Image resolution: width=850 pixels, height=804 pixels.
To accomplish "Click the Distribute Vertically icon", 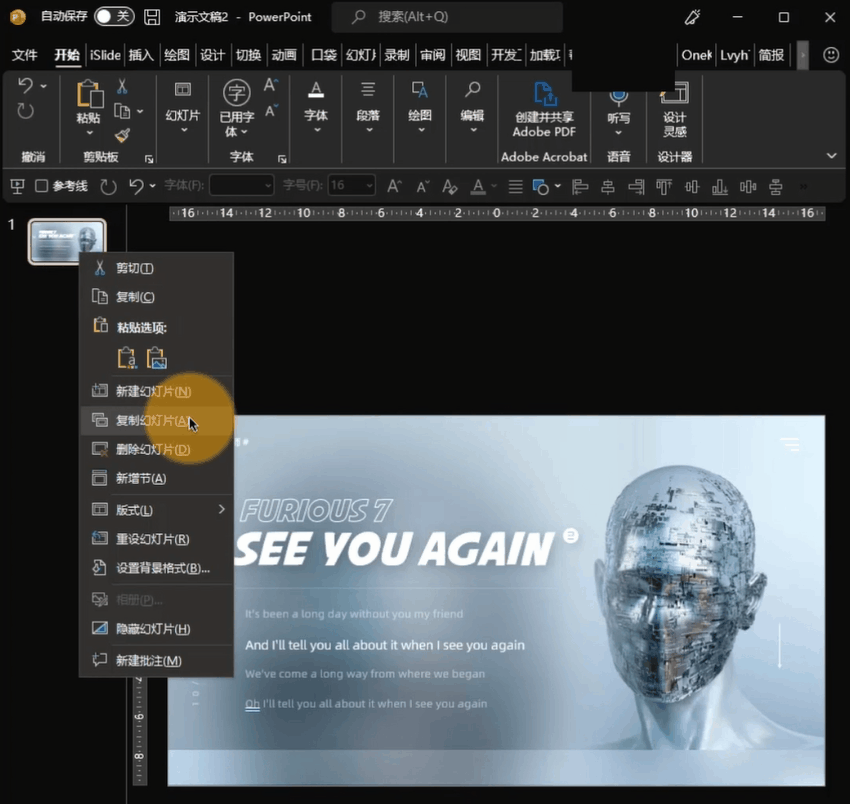I will pyautogui.click(x=776, y=187).
